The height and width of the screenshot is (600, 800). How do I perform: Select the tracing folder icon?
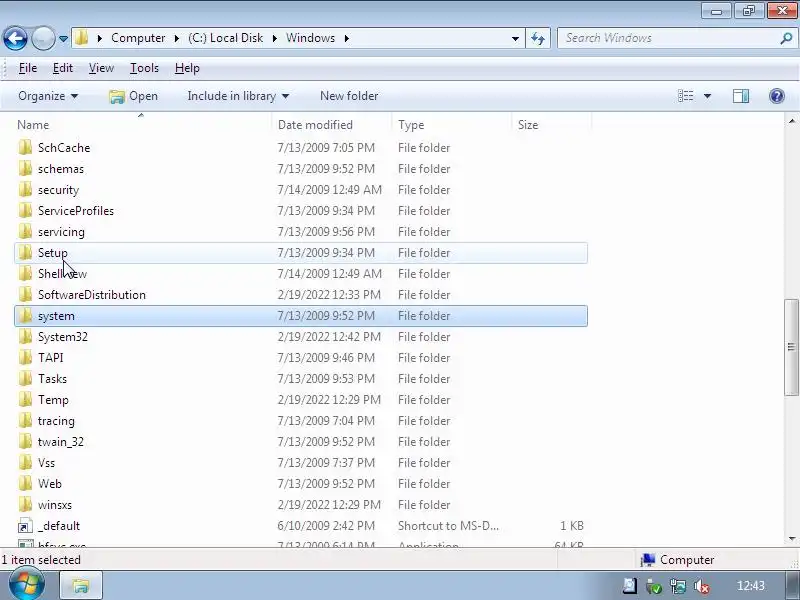25,421
